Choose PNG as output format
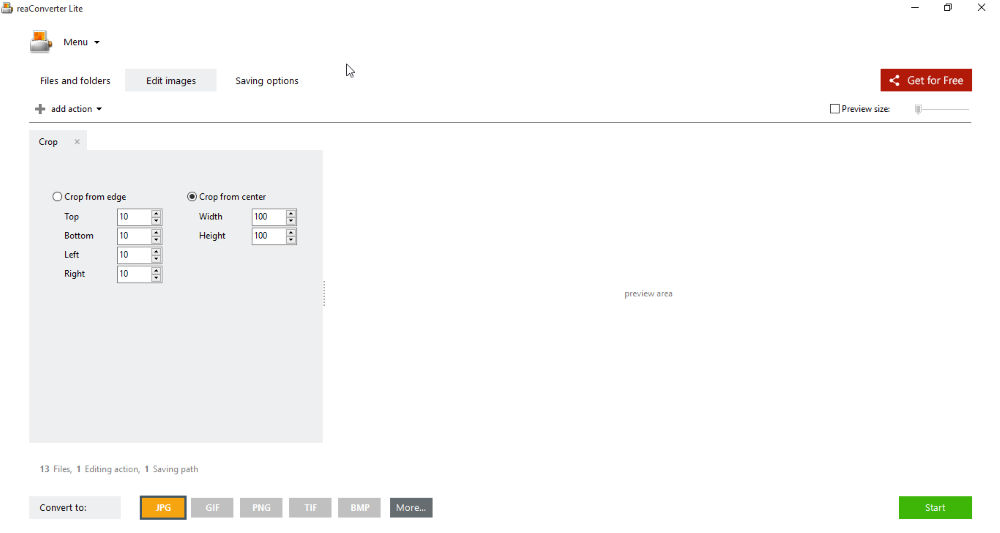Image resolution: width=1000 pixels, height=533 pixels. click(x=261, y=508)
